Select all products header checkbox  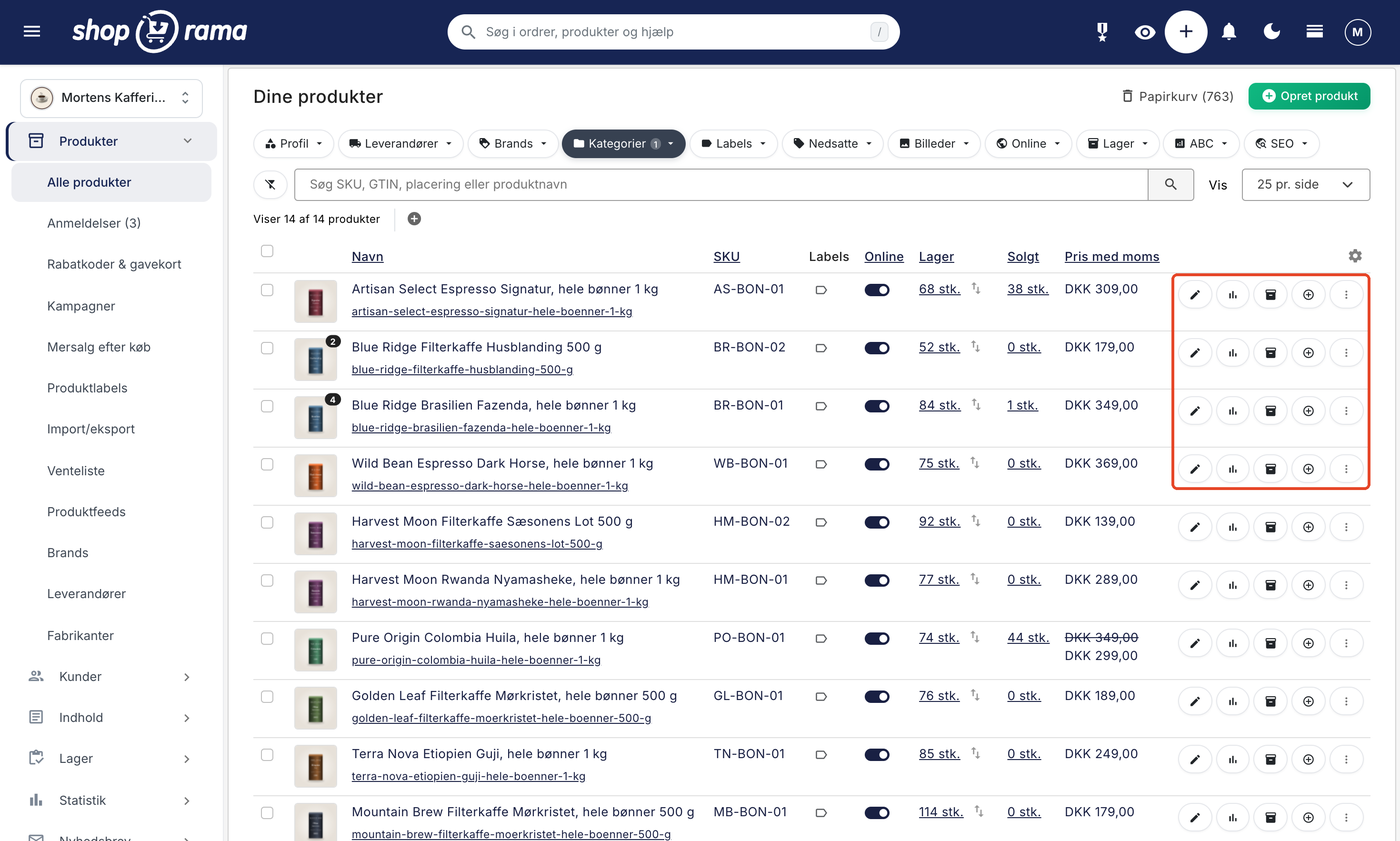267,251
